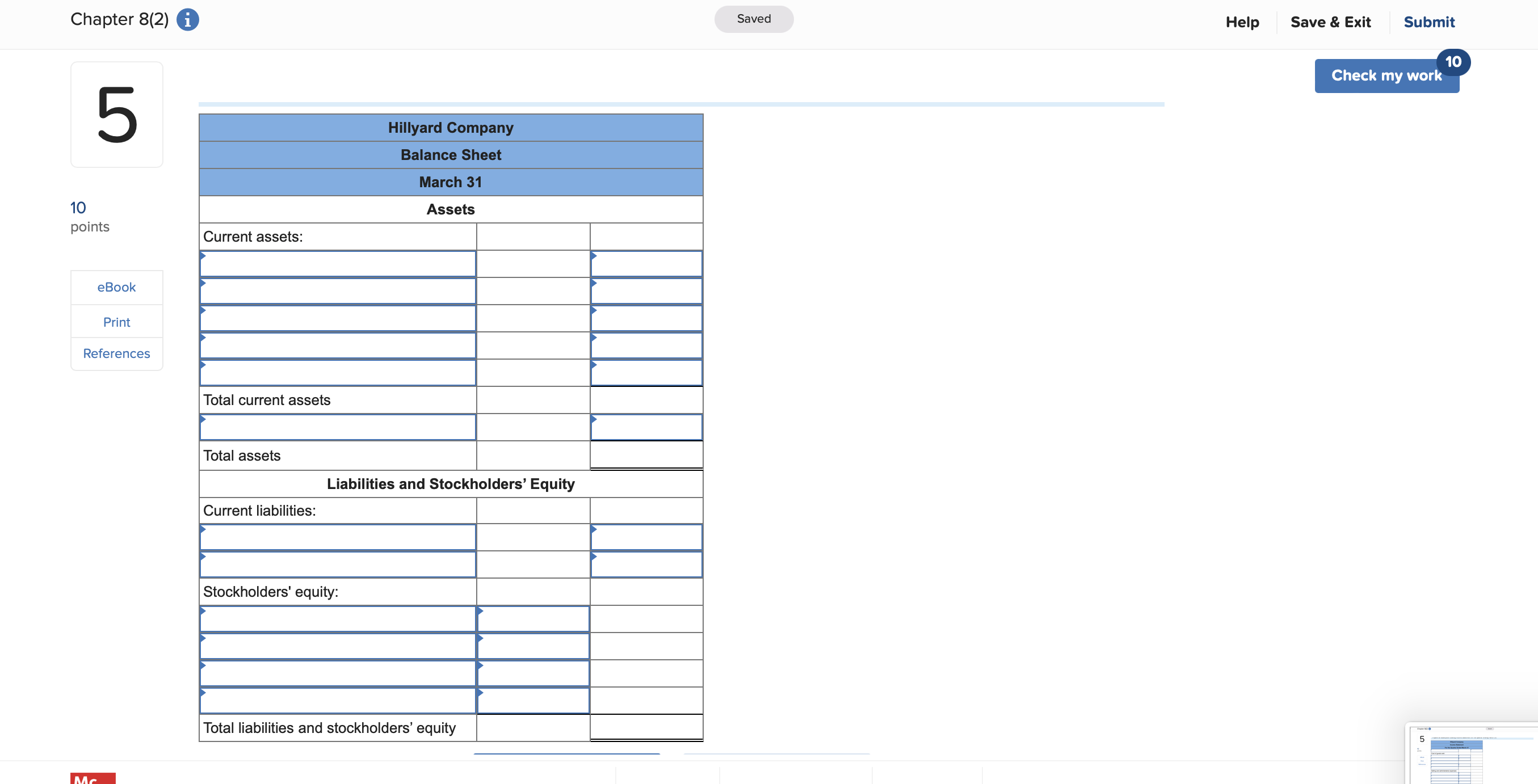Click Total liabilities and stockholders' equity amount field
Screen dimensions: 1538x784
coord(646,727)
